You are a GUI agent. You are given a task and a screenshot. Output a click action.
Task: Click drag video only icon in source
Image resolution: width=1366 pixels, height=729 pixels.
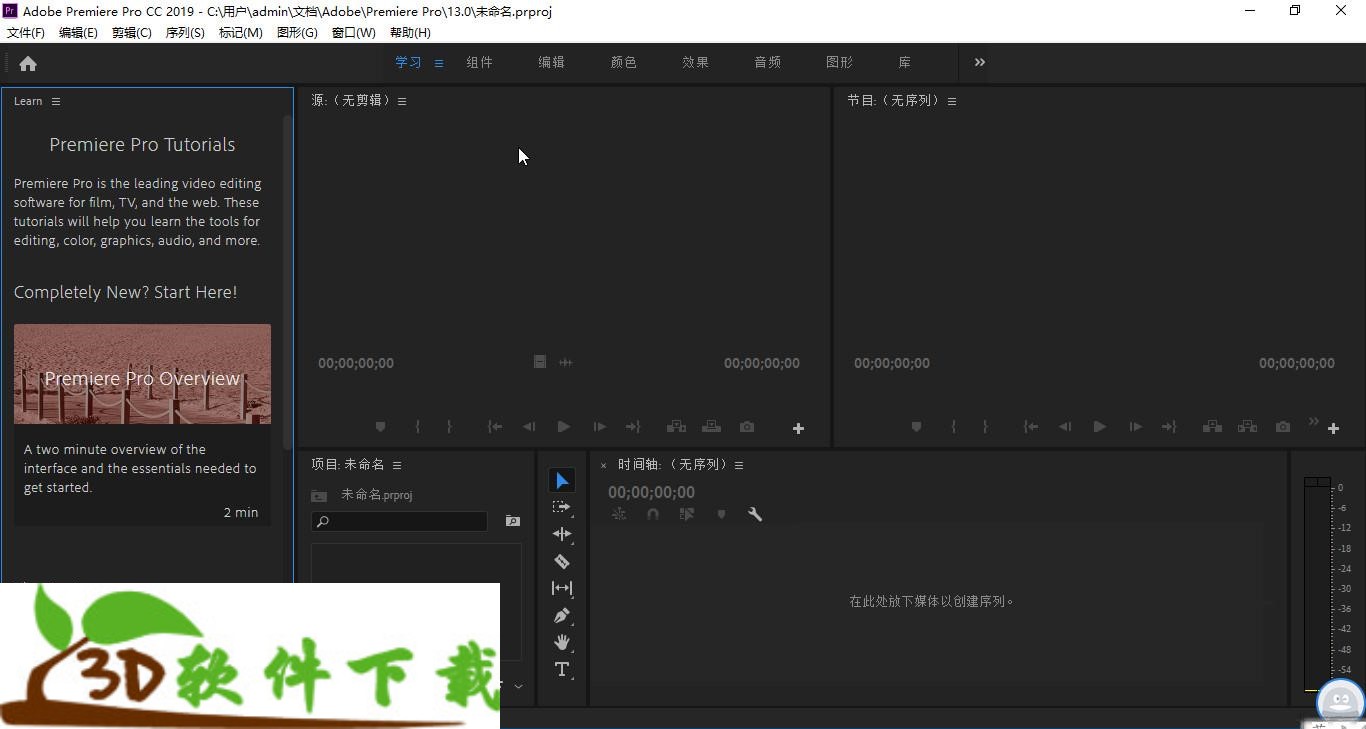click(x=540, y=362)
